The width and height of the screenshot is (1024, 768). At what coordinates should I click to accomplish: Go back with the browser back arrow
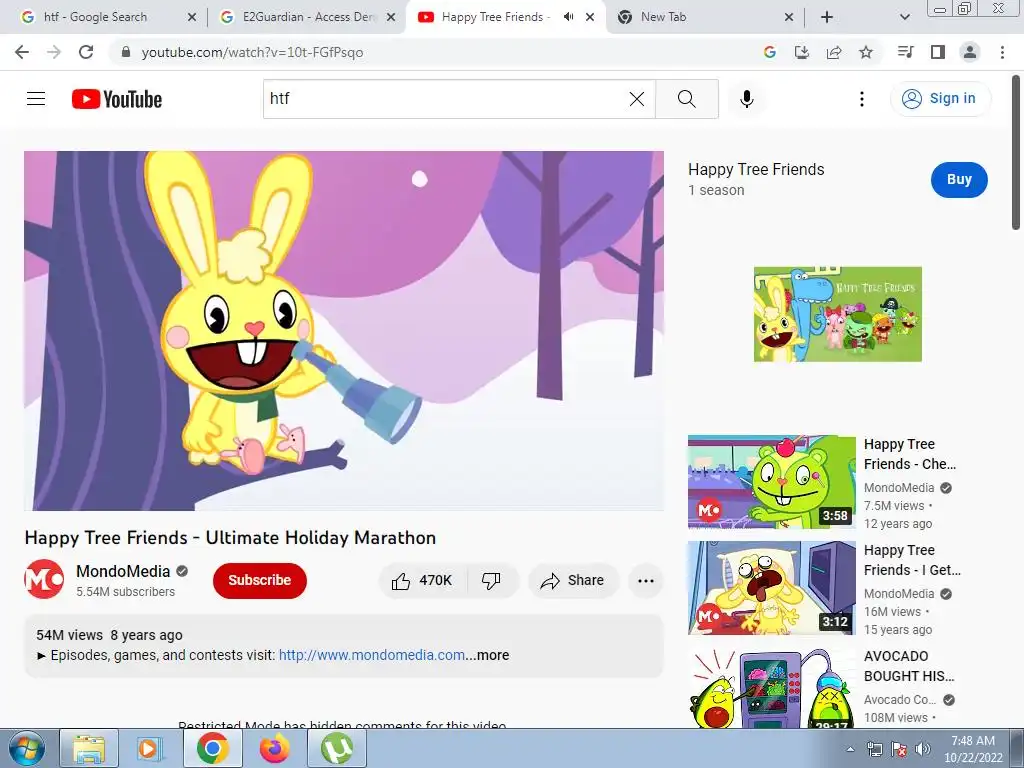point(22,52)
